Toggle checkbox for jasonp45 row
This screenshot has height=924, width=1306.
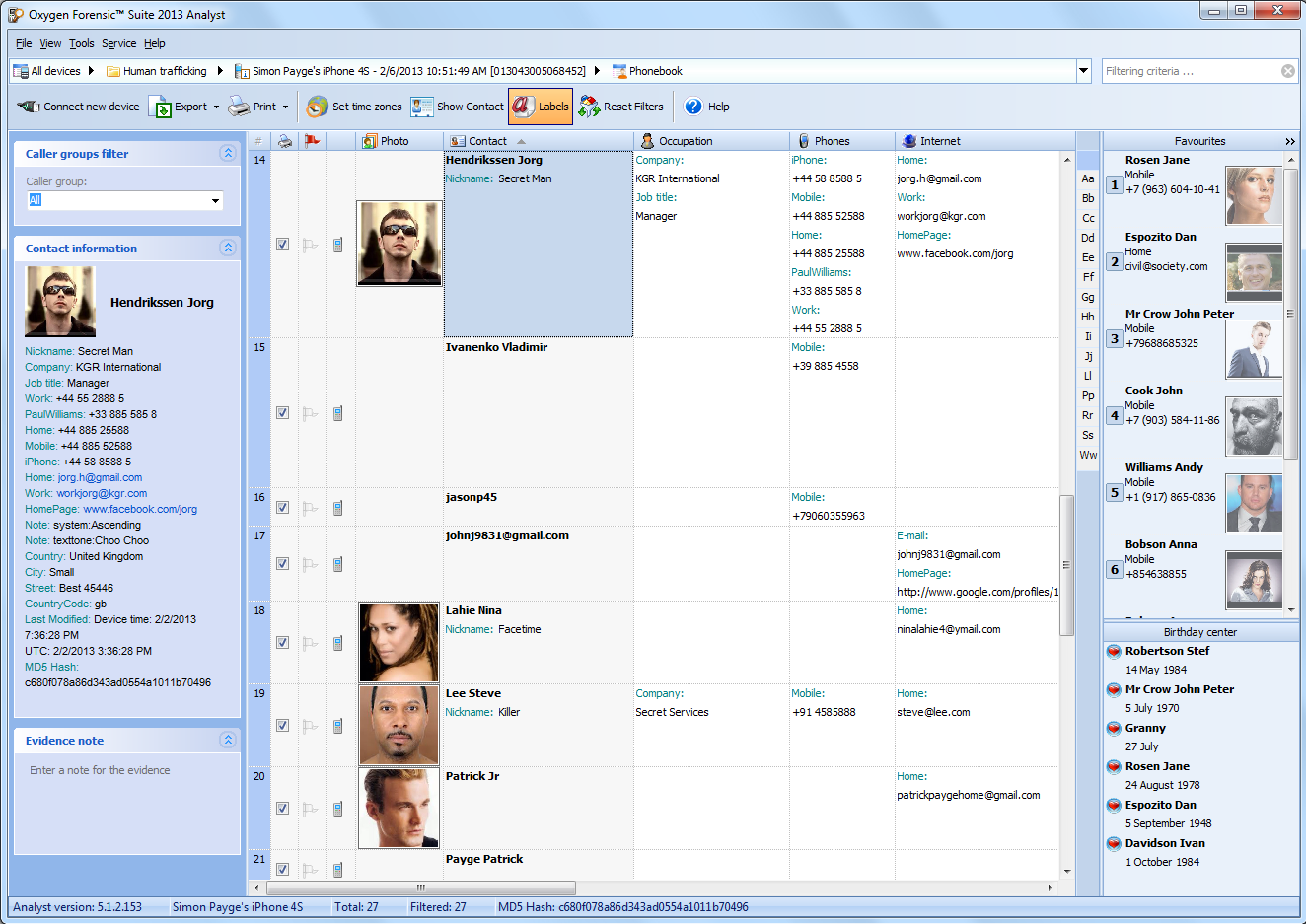point(282,508)
